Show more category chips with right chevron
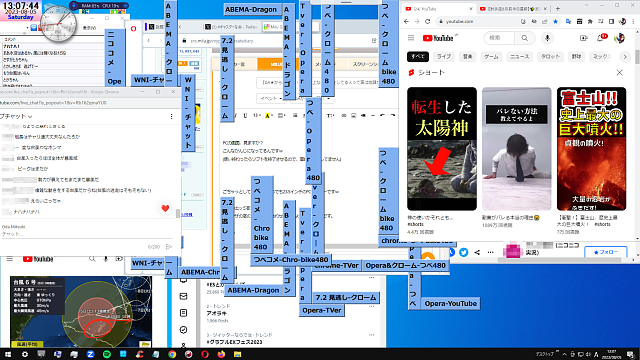 point(624,57)
